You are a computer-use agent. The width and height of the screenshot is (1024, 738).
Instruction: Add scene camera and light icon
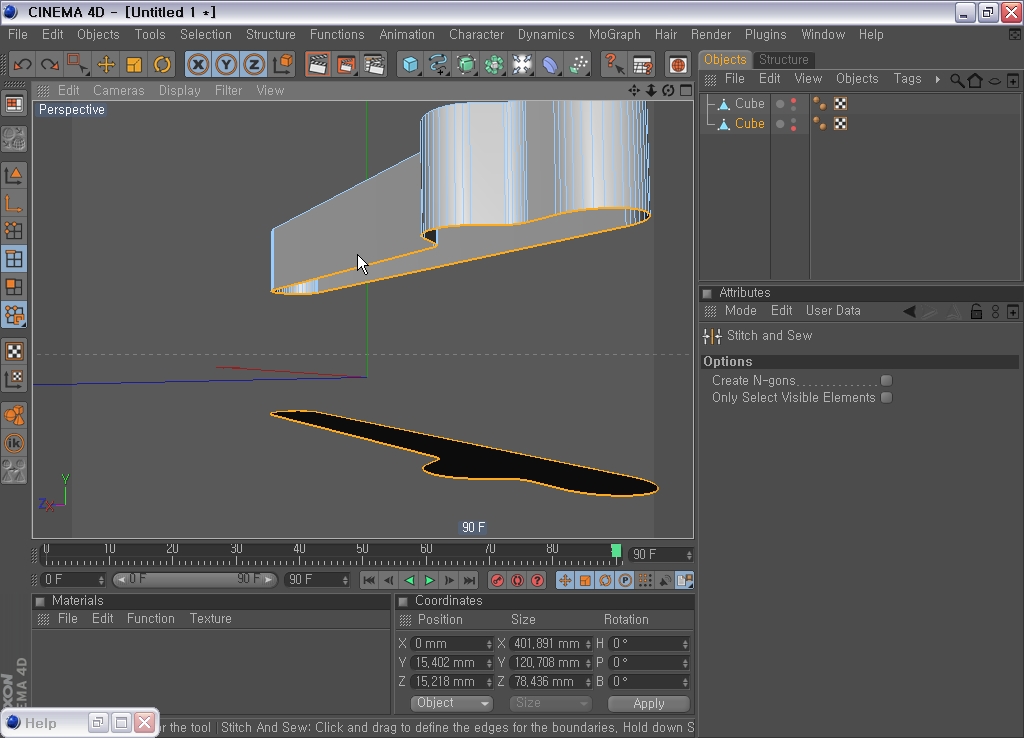522,64
